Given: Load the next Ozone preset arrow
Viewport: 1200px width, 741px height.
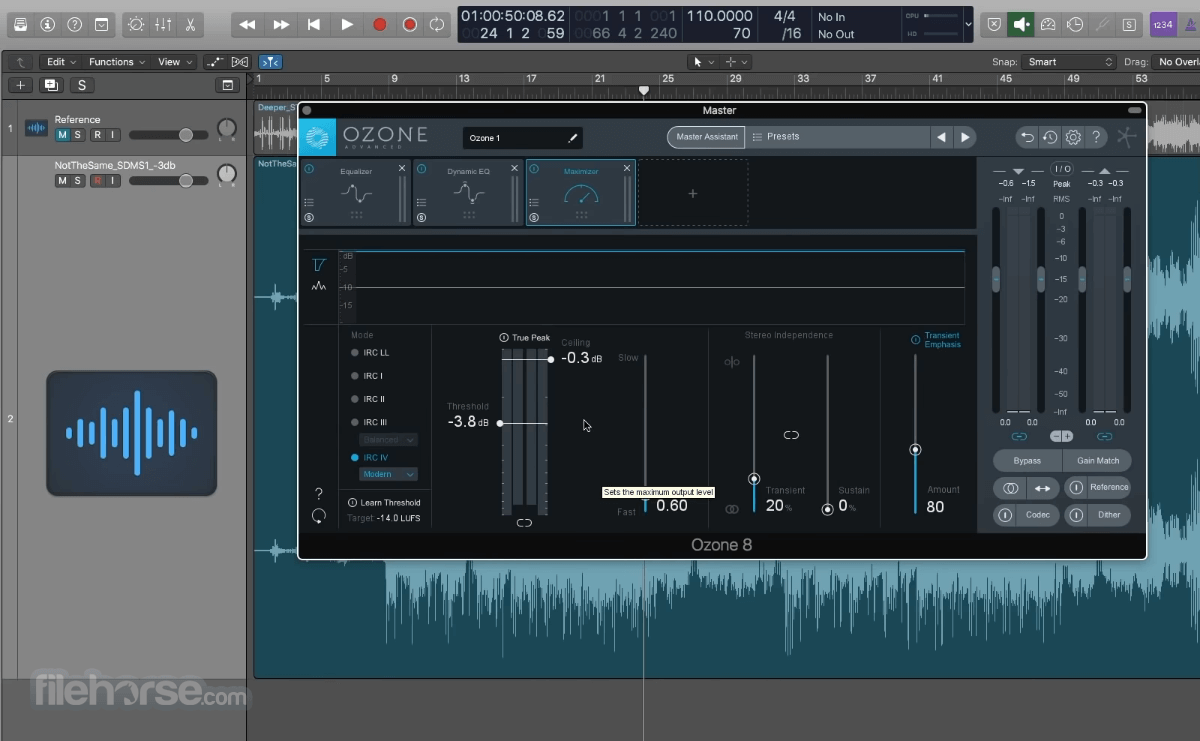Looking at the screenshot, I should click(965, 137).
